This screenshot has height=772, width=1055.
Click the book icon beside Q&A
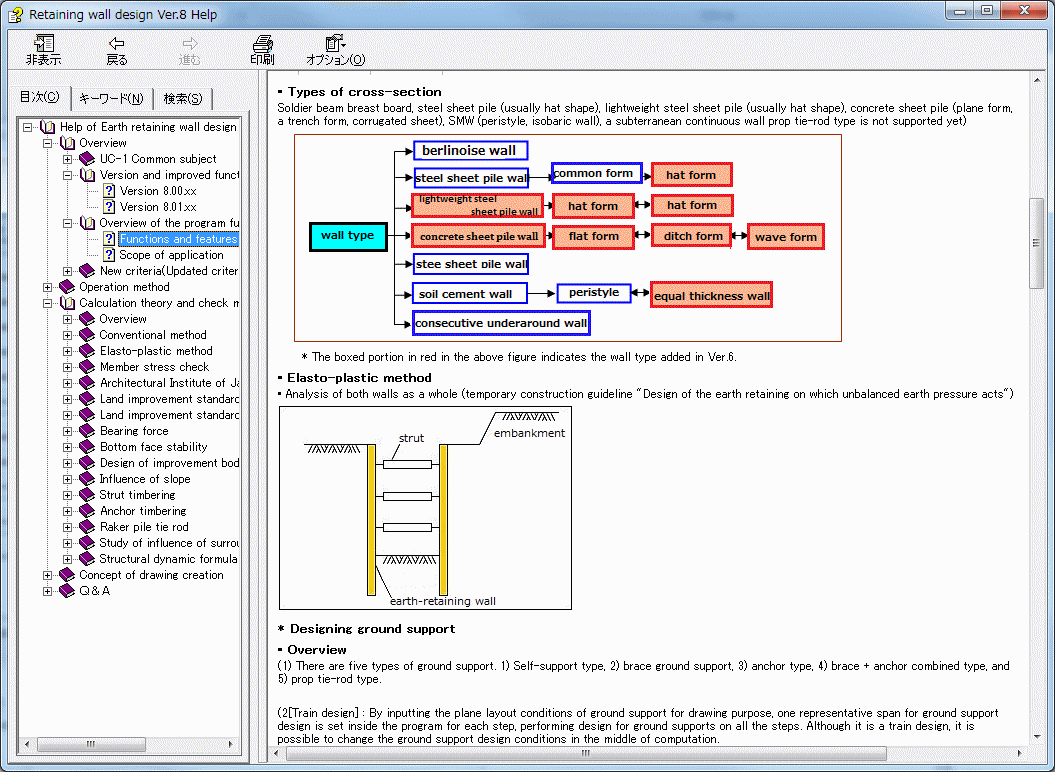pyautogui.click(x=67, y=592)
